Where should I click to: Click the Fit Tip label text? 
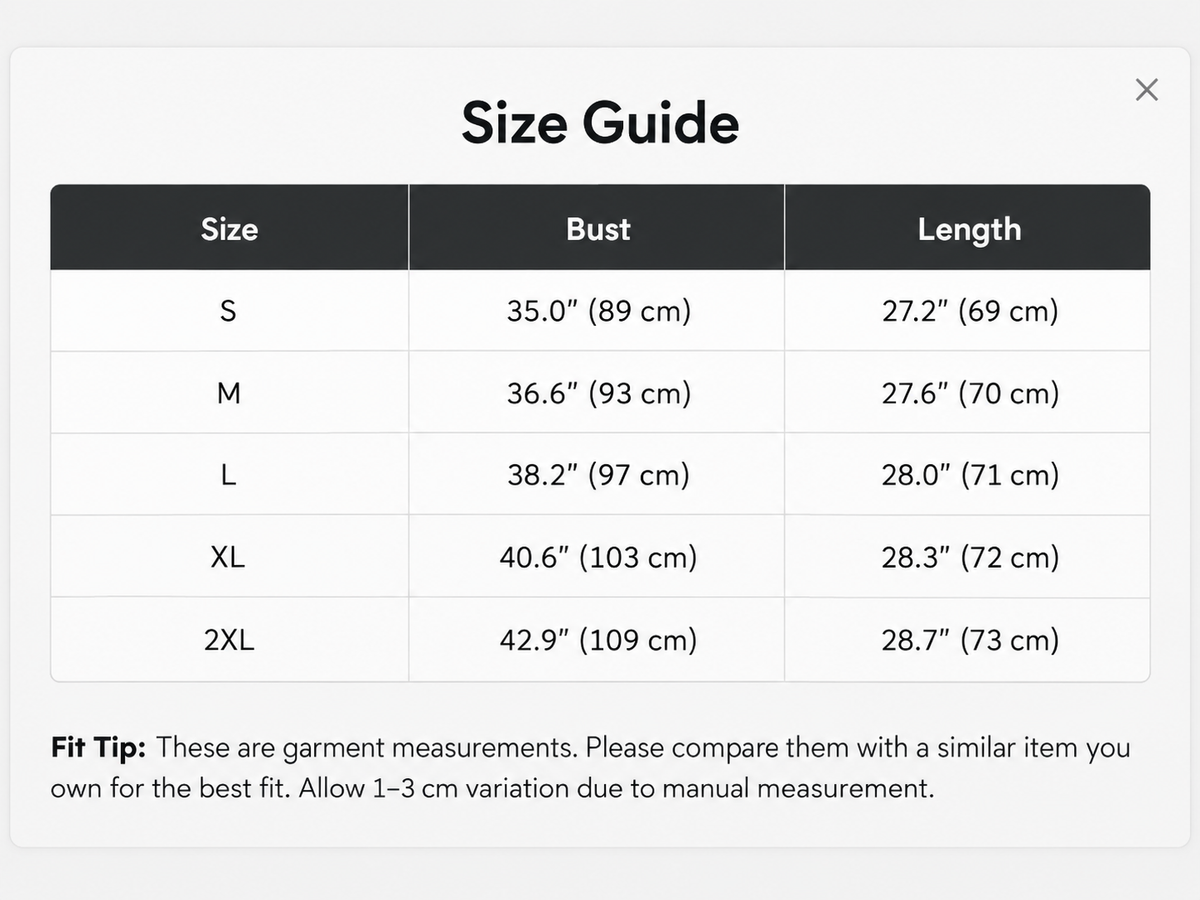point(99,748)
